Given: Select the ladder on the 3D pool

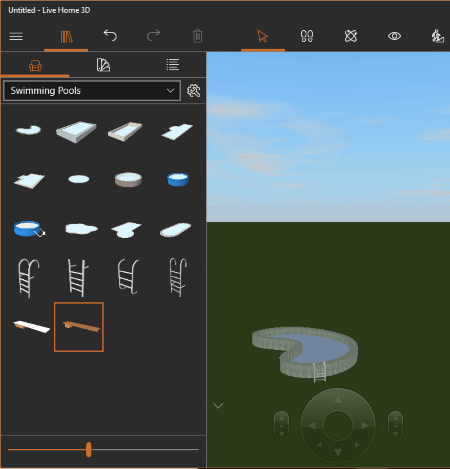Looking at the screenshot, I should pyautogui.click(x=319, y=372).
